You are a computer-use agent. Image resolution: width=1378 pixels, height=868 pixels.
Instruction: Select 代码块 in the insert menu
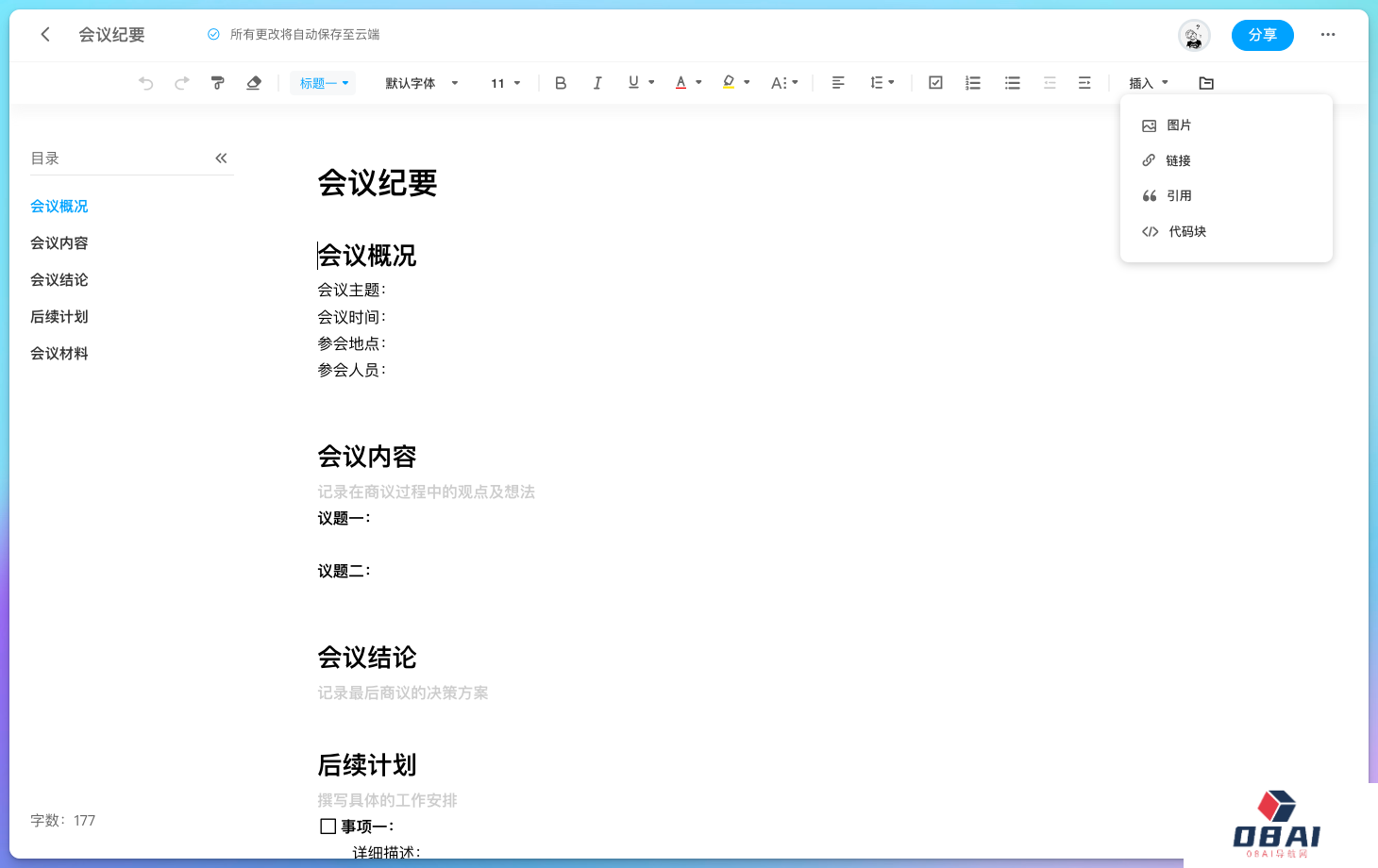click(x=1186, y=231)
